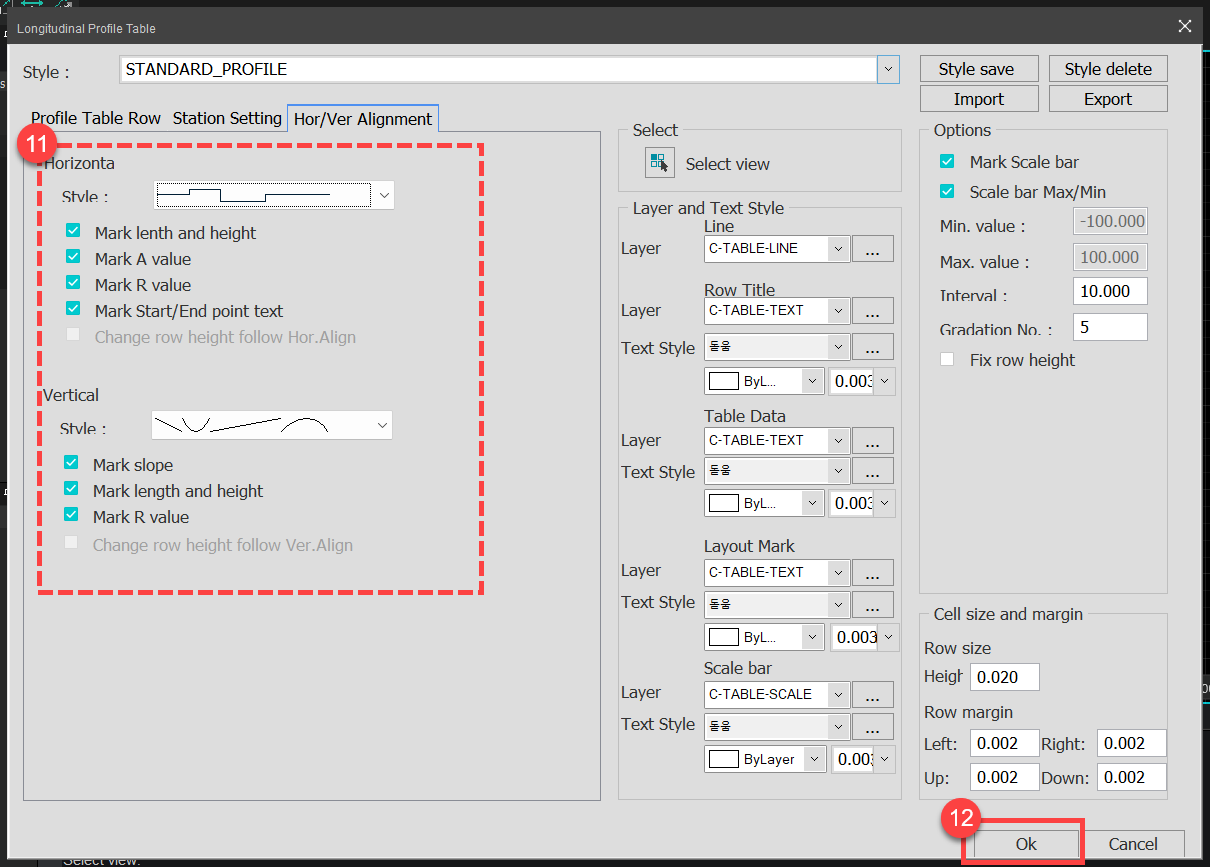The width and height of the screenshot is (1210, 867).
Task: Enable Fix row height
Action: (946, 359)
